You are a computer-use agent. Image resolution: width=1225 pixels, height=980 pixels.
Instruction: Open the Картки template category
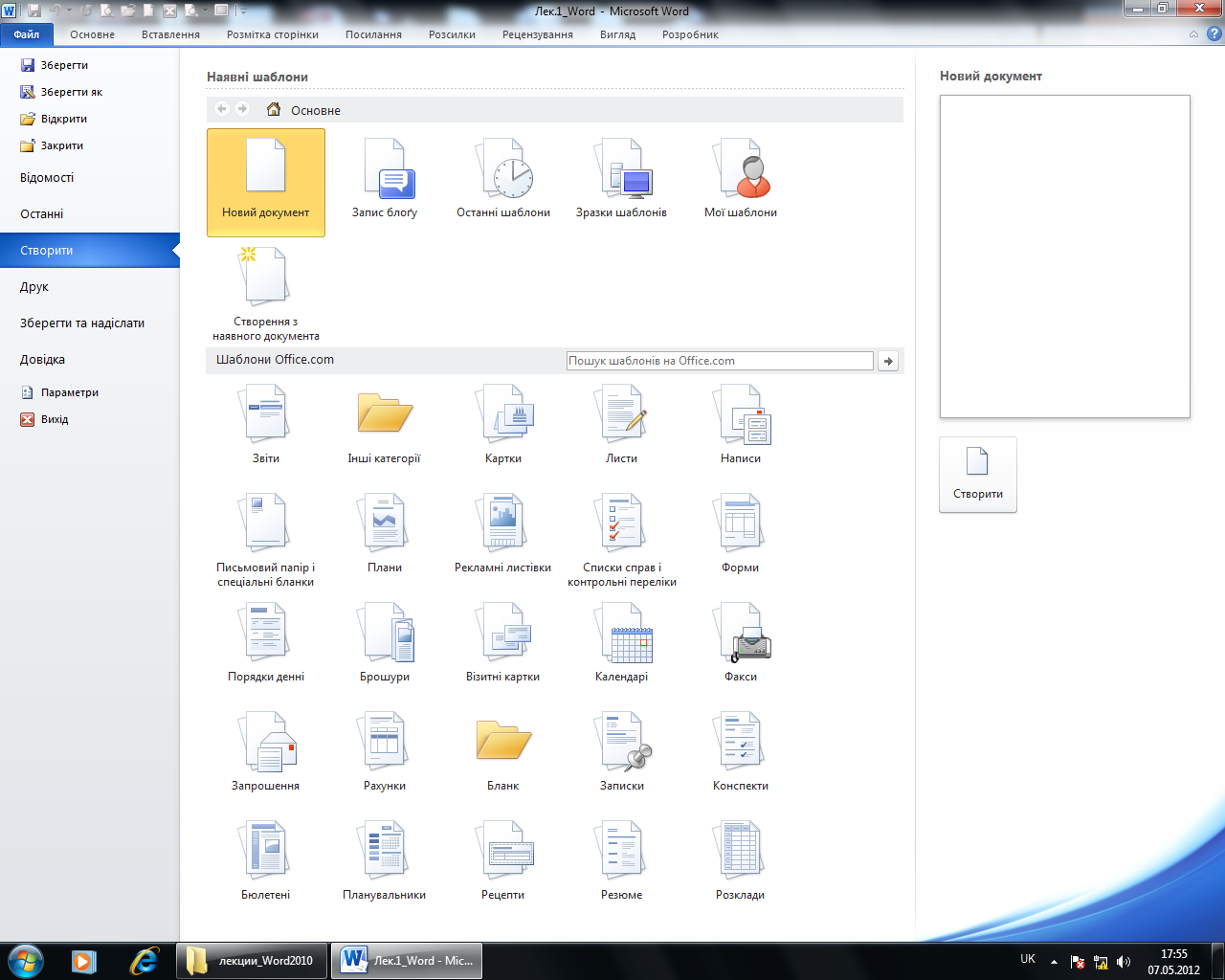coord(503,424)
